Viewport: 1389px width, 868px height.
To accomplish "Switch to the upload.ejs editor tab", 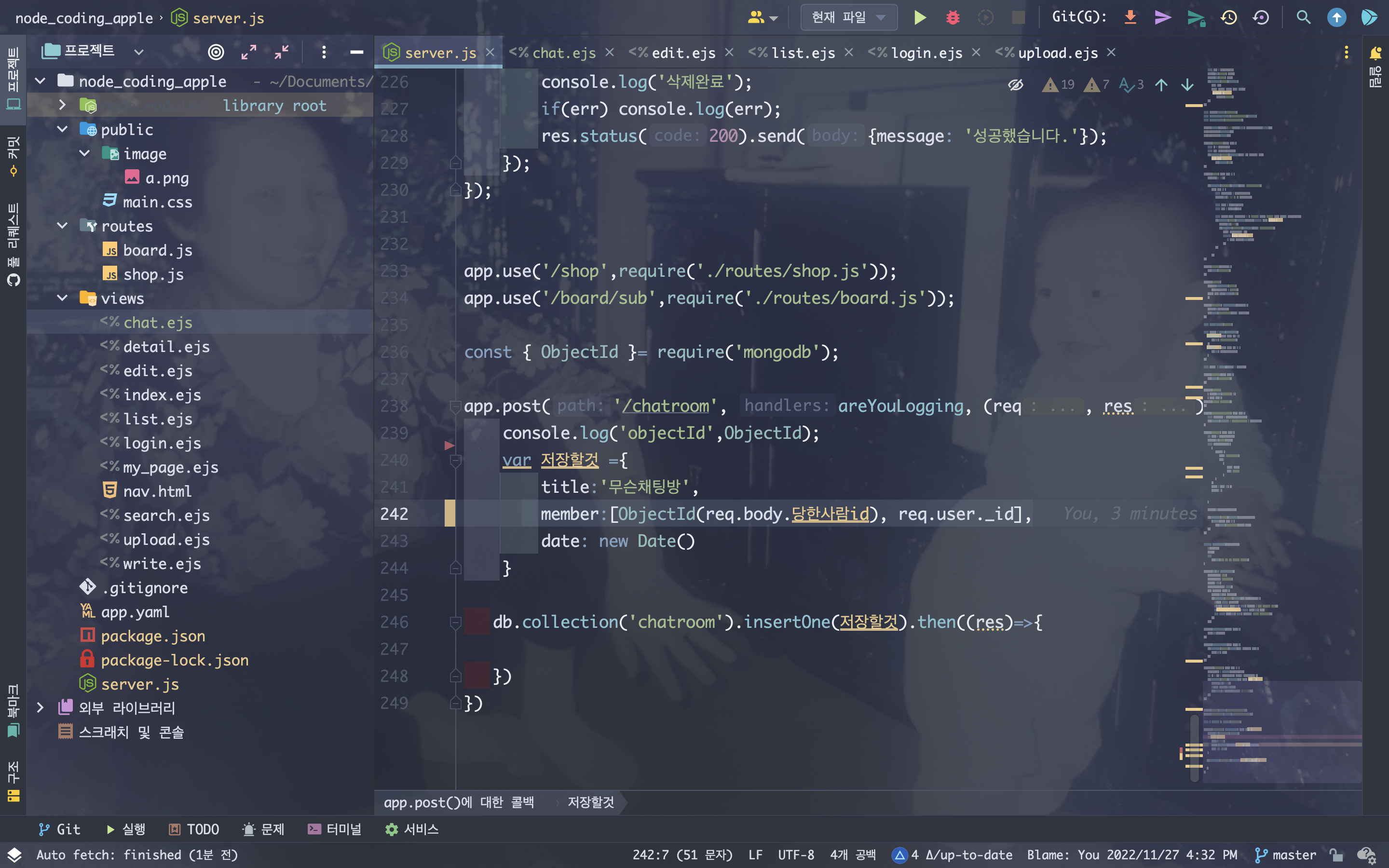I will coord(1056,53).
